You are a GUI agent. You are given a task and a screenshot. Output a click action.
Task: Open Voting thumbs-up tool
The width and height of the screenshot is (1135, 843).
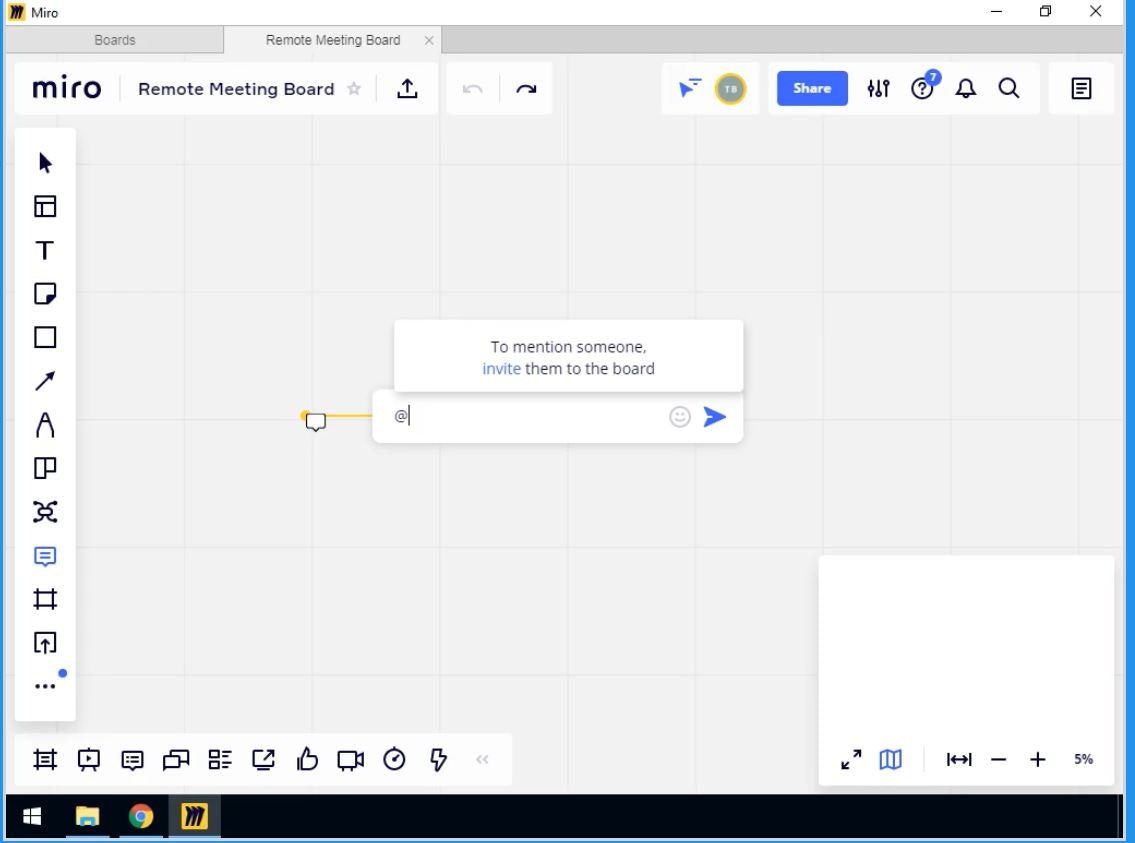(x=307, y=760)
